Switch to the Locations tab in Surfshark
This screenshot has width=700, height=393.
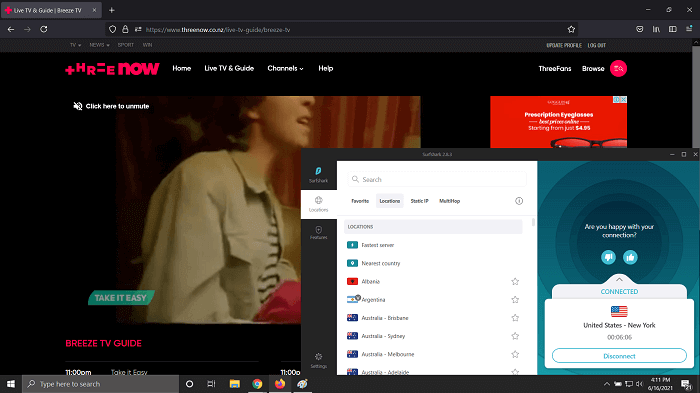click(x=390, y=201)
